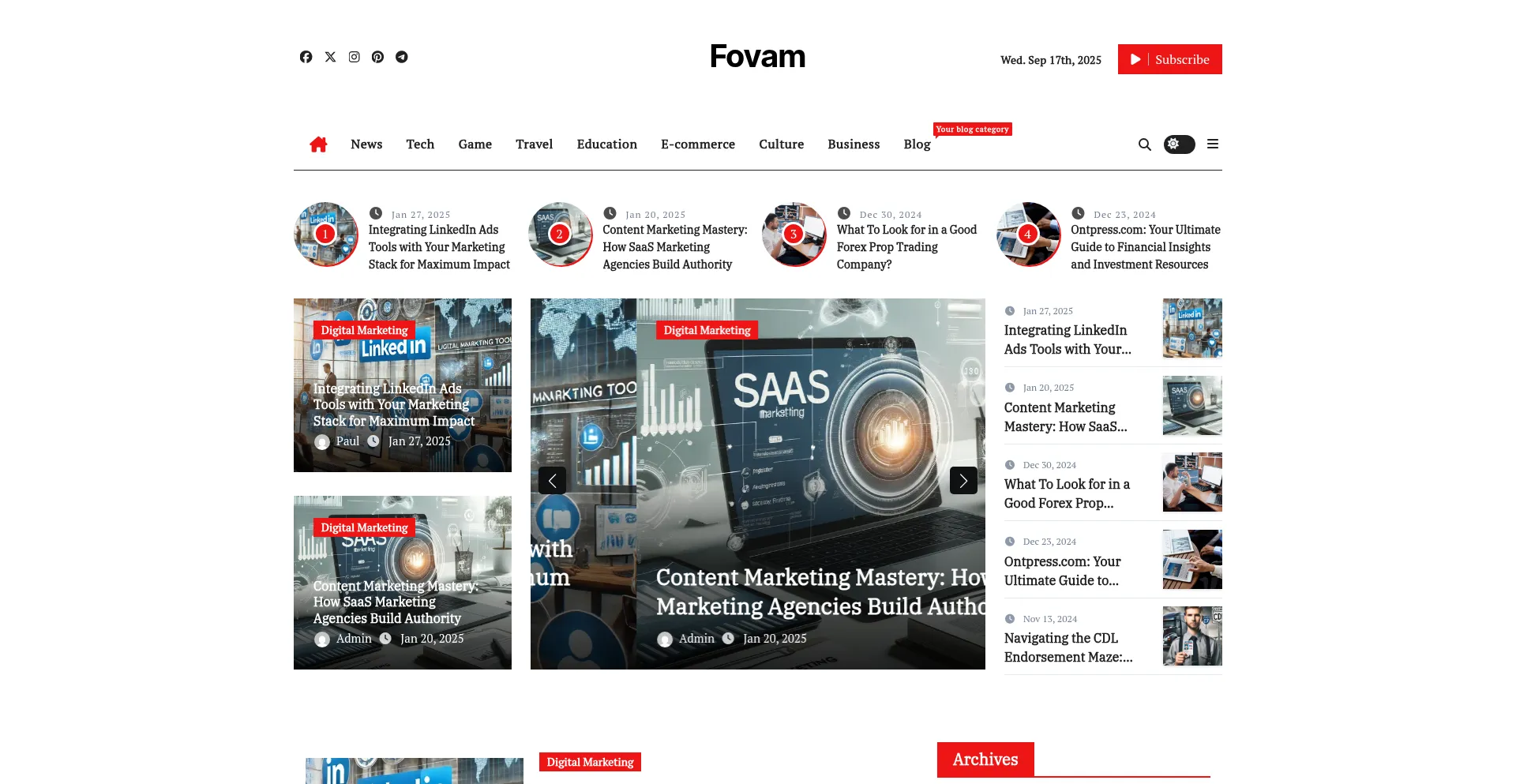Click the red home icon in navbar
Image resolution: width=1516 pixels, height=784 pixels.
(x=318, y=144)
